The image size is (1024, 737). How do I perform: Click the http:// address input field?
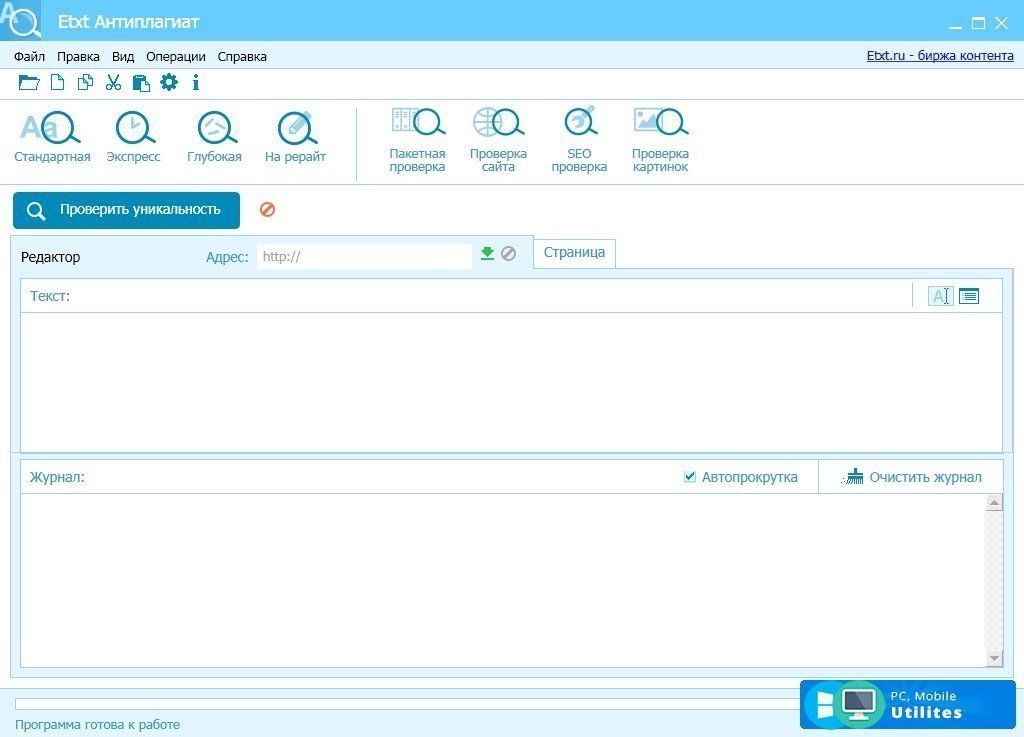click(364, 257)
